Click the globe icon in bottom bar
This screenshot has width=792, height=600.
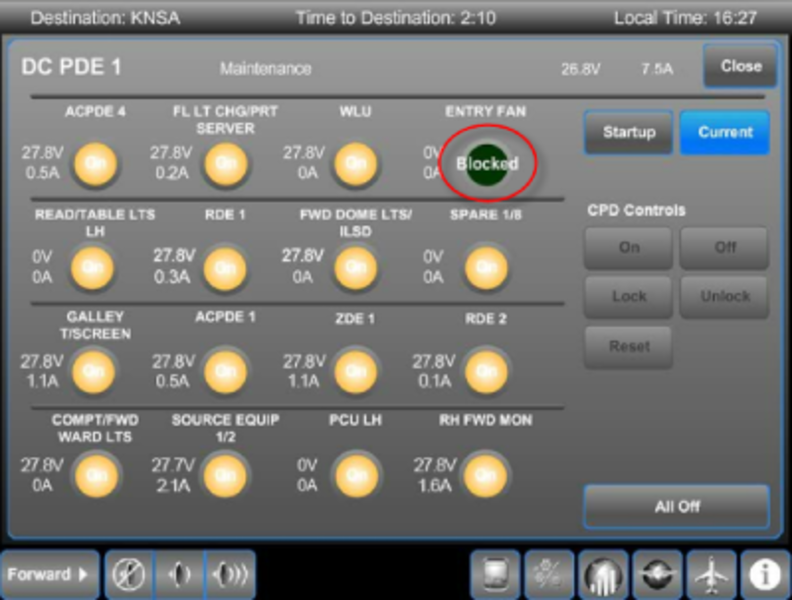point(658,575)
